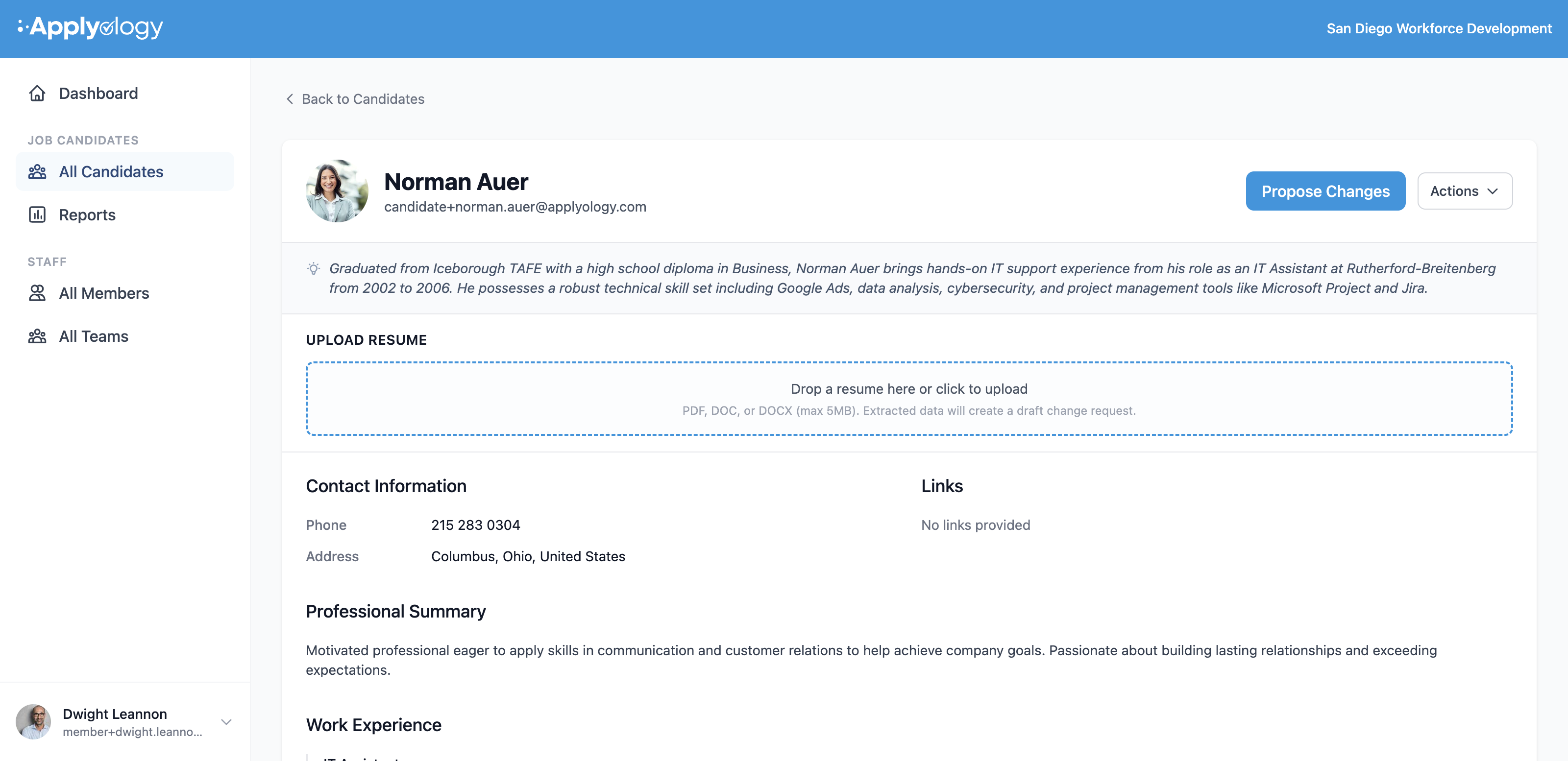The height and width of the screenshot is (761, 1568).
Task: Click the lightbulb AI summary icon
Action: (x=314, y=268)
